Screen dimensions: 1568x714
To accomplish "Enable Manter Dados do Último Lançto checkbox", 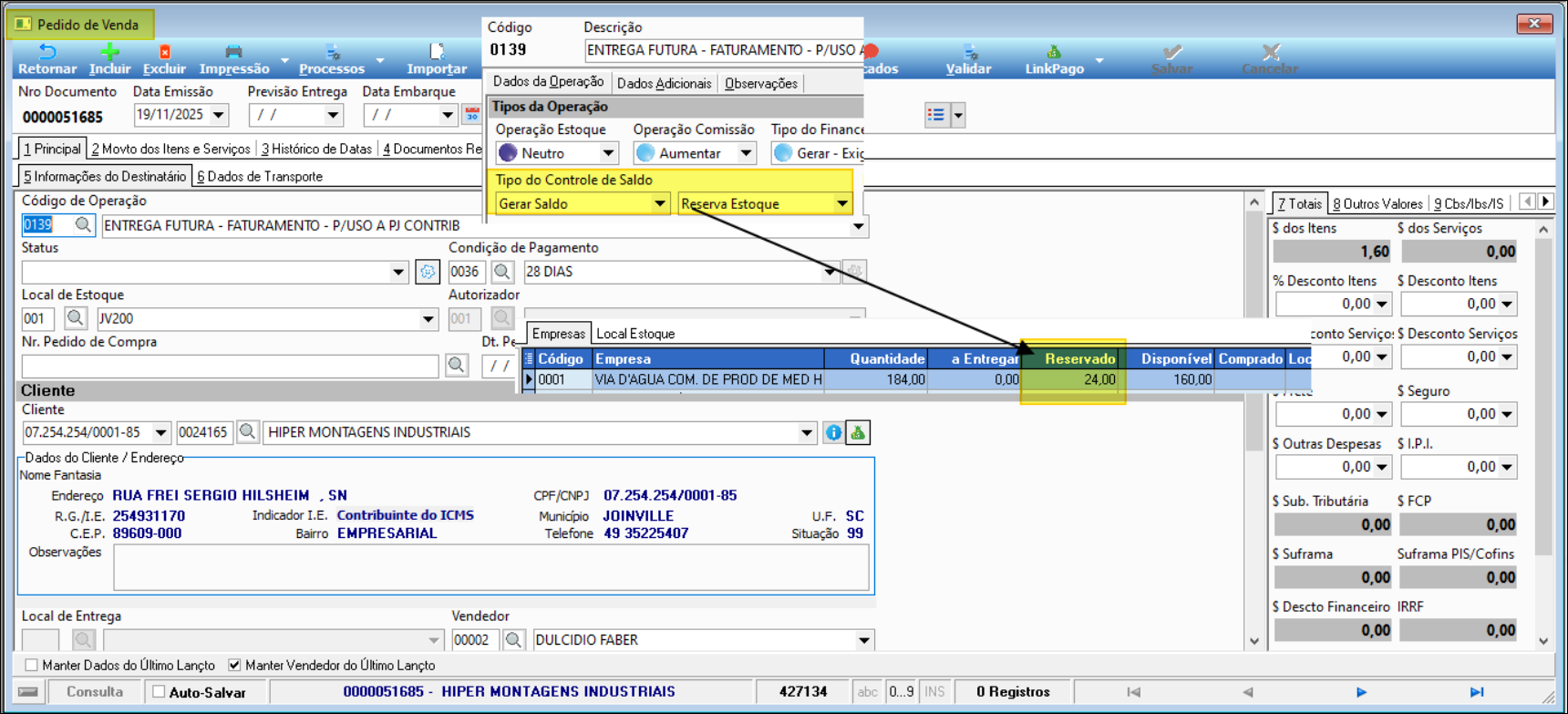I will (32, 665).
